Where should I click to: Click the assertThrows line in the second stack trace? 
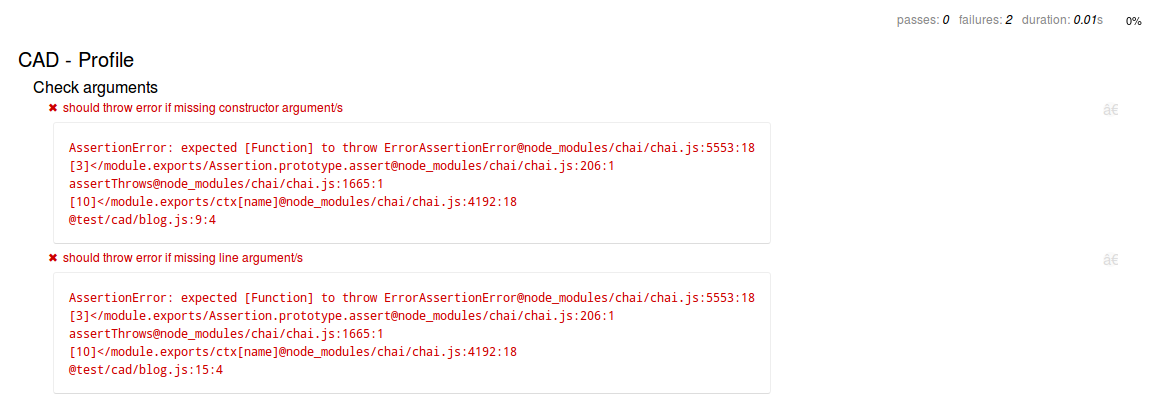click(x=226, y=334)
